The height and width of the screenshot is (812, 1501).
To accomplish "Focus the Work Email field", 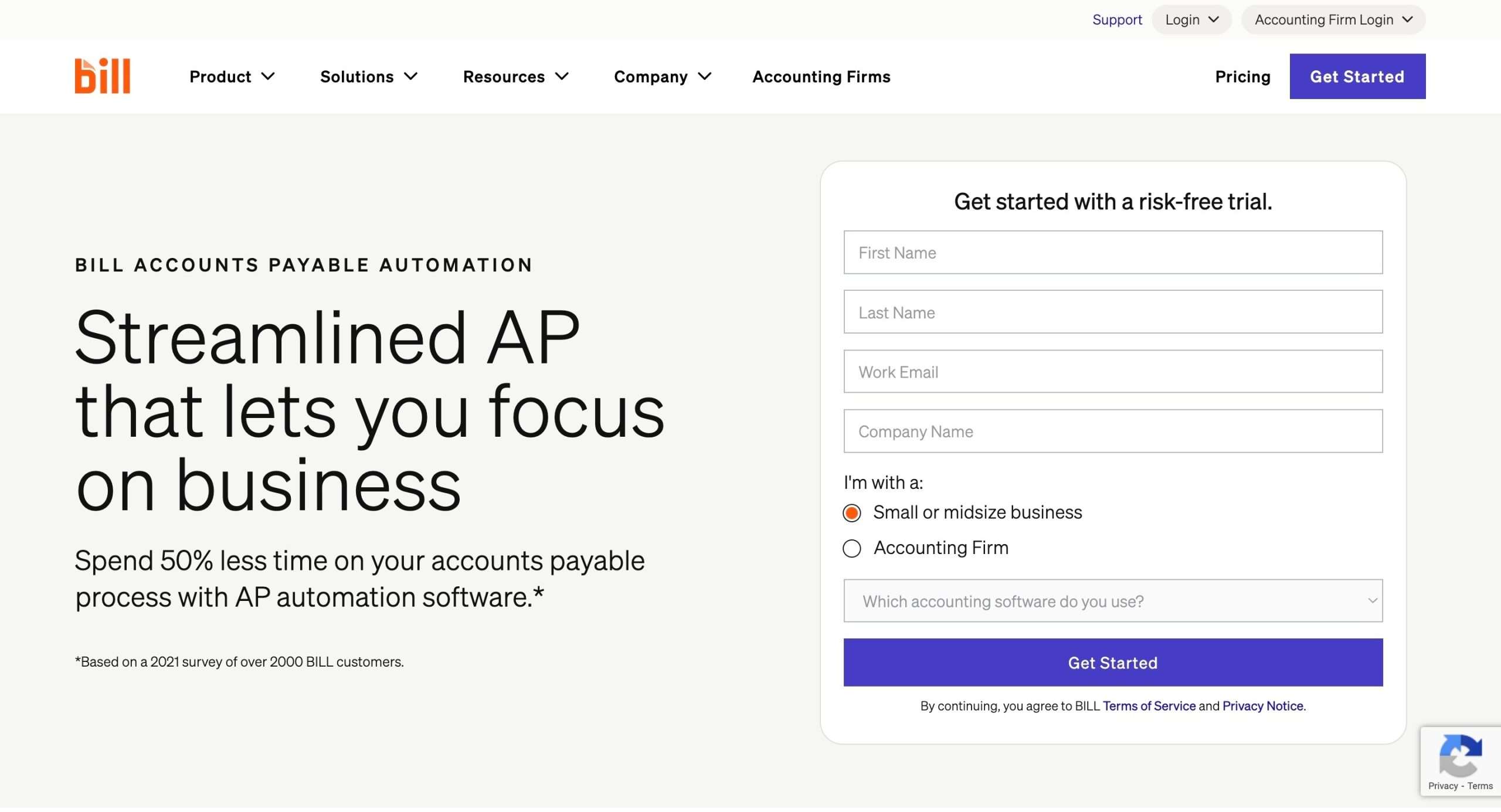I will point(1113,372).
